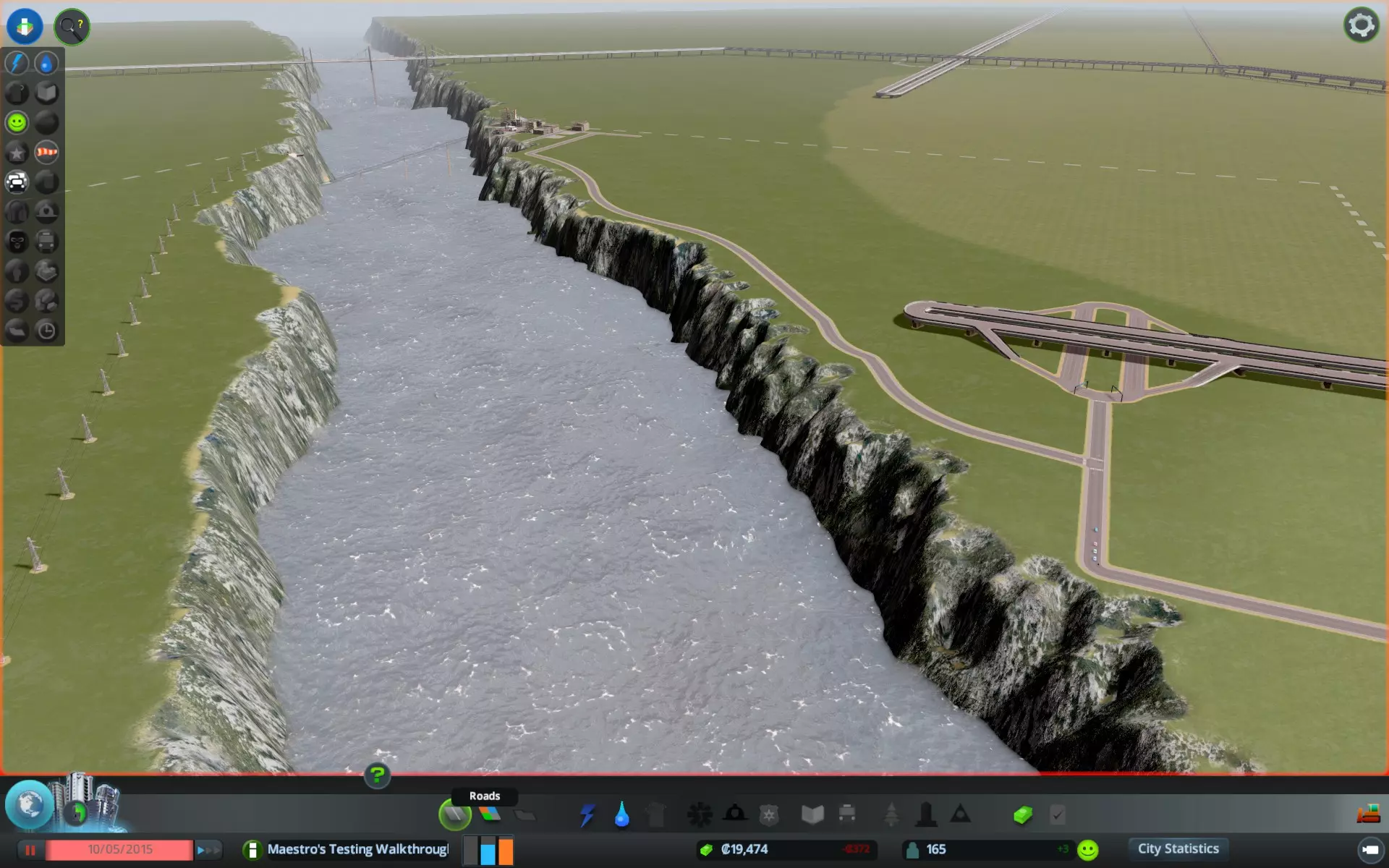Viewport: 1389px width, 868px height.
Task: Open the areas and districts view
Action: pyautogui.click(x=29, y=804)
